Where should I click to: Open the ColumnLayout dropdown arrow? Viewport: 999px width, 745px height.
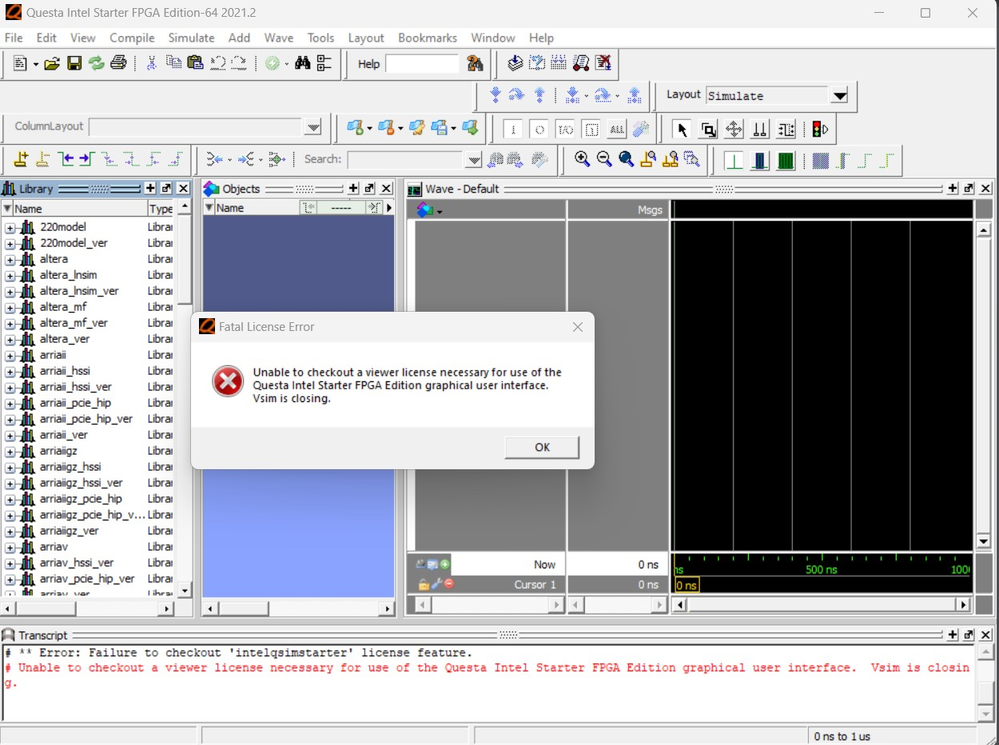313,127
